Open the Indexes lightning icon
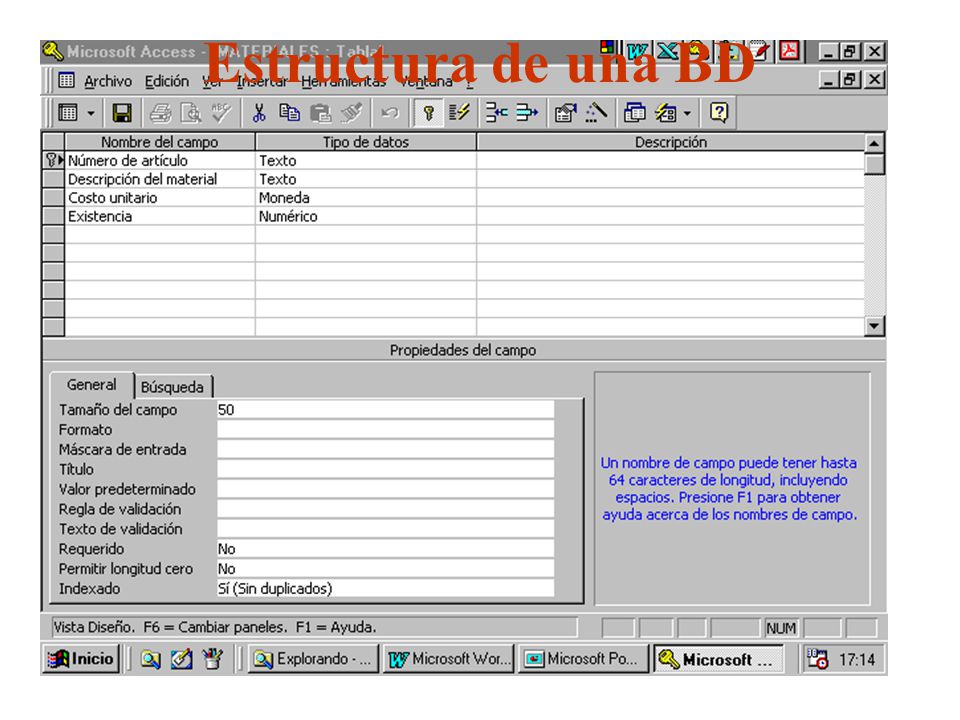The height and width of the screenshot is (720, 960). tap(459, 113)
